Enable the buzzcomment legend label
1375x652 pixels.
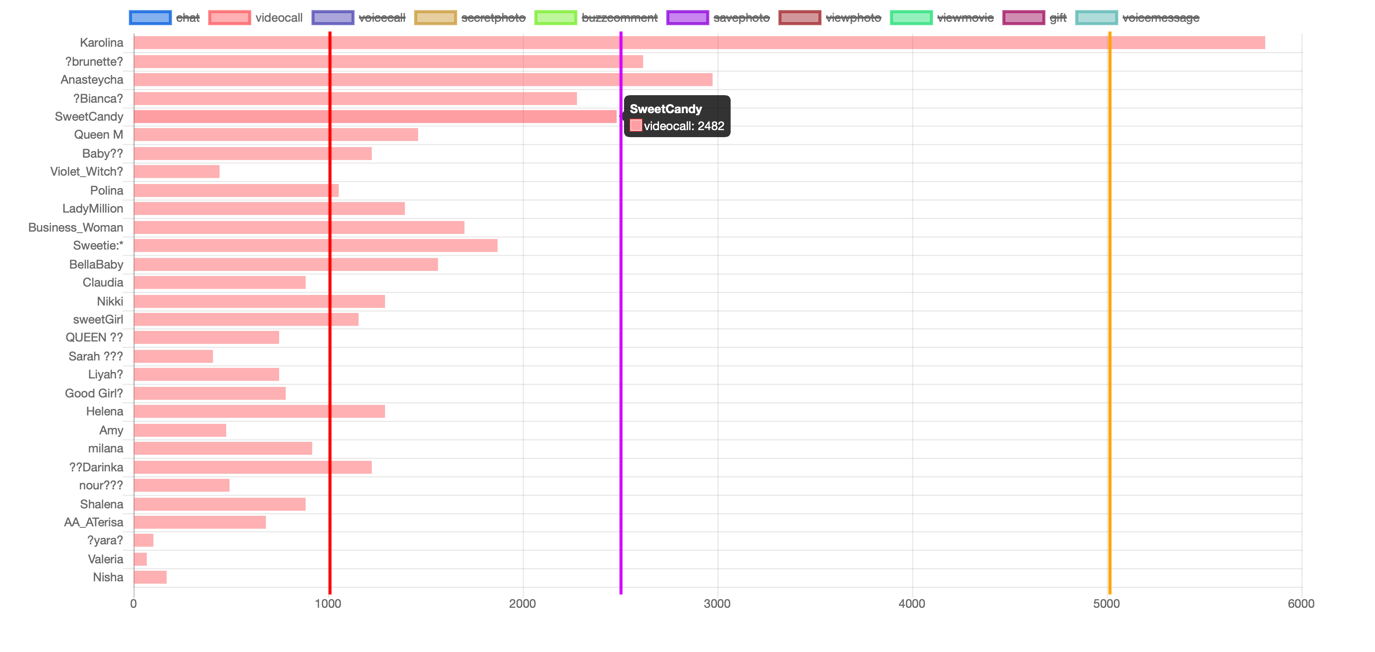620,17
